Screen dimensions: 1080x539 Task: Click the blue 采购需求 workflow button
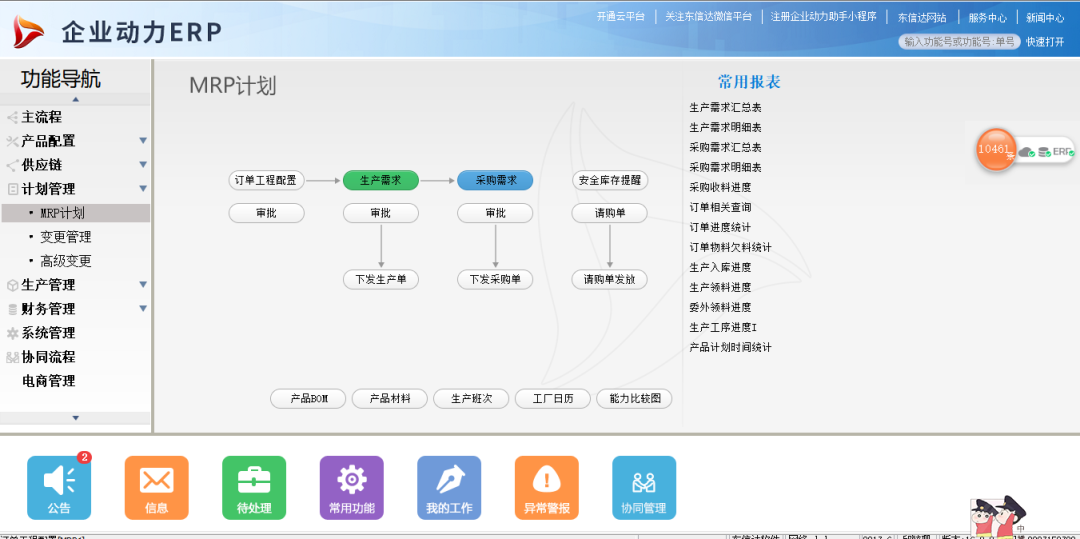[x=495, y=181]
